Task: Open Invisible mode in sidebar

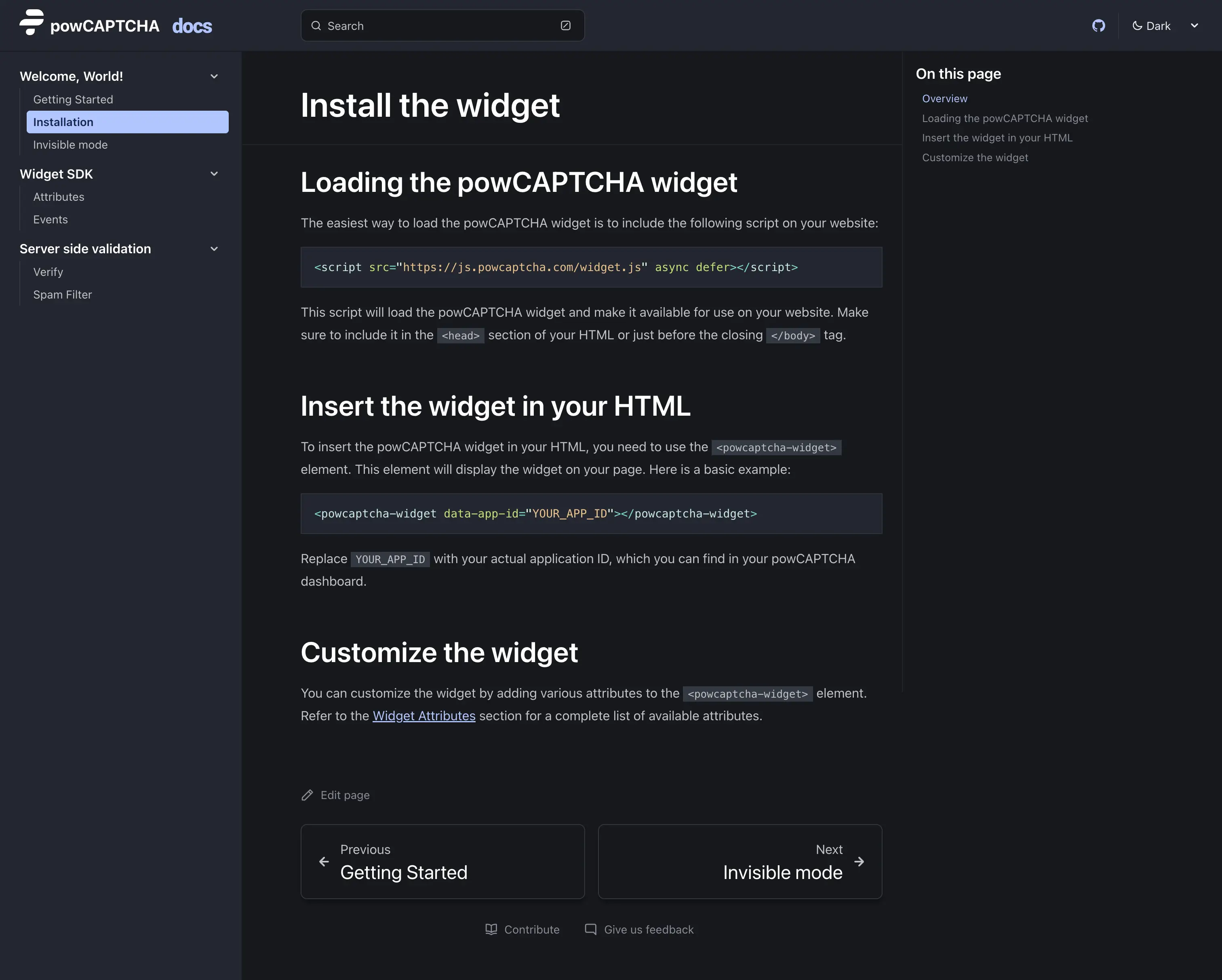Action: tap(128, 145)
